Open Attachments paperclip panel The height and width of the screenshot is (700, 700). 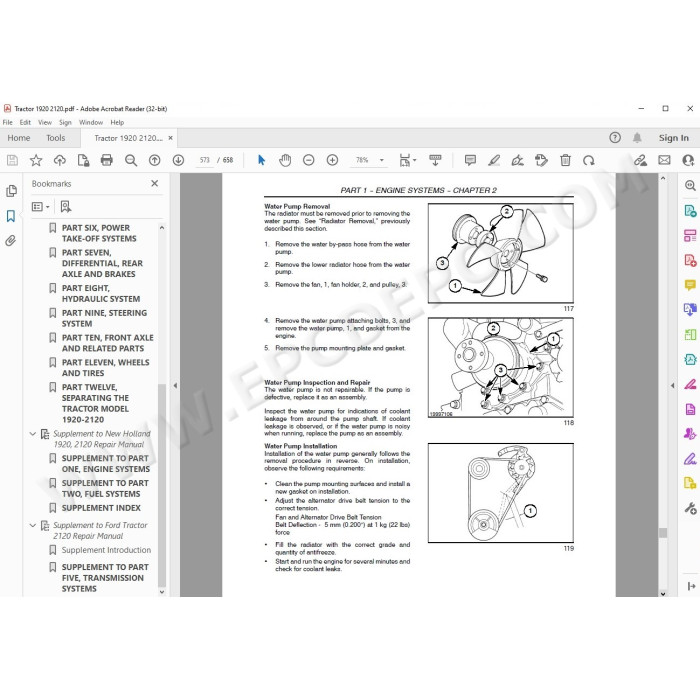(11, 241)
